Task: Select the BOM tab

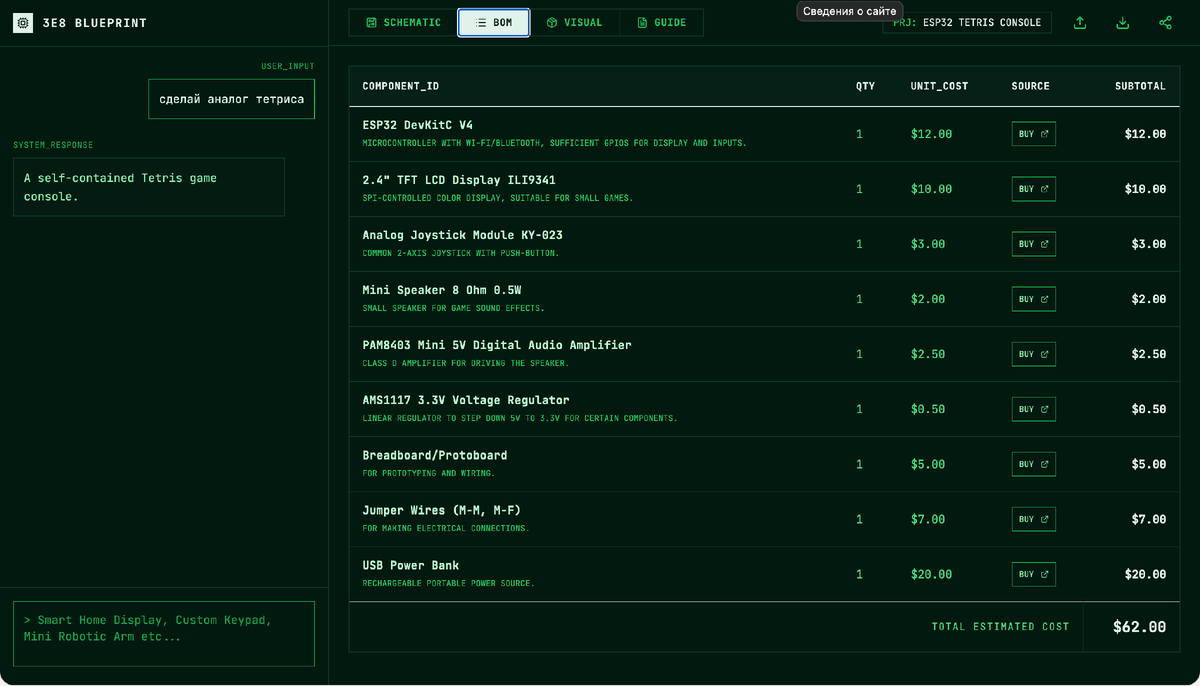Action: (x=493, y=22)
